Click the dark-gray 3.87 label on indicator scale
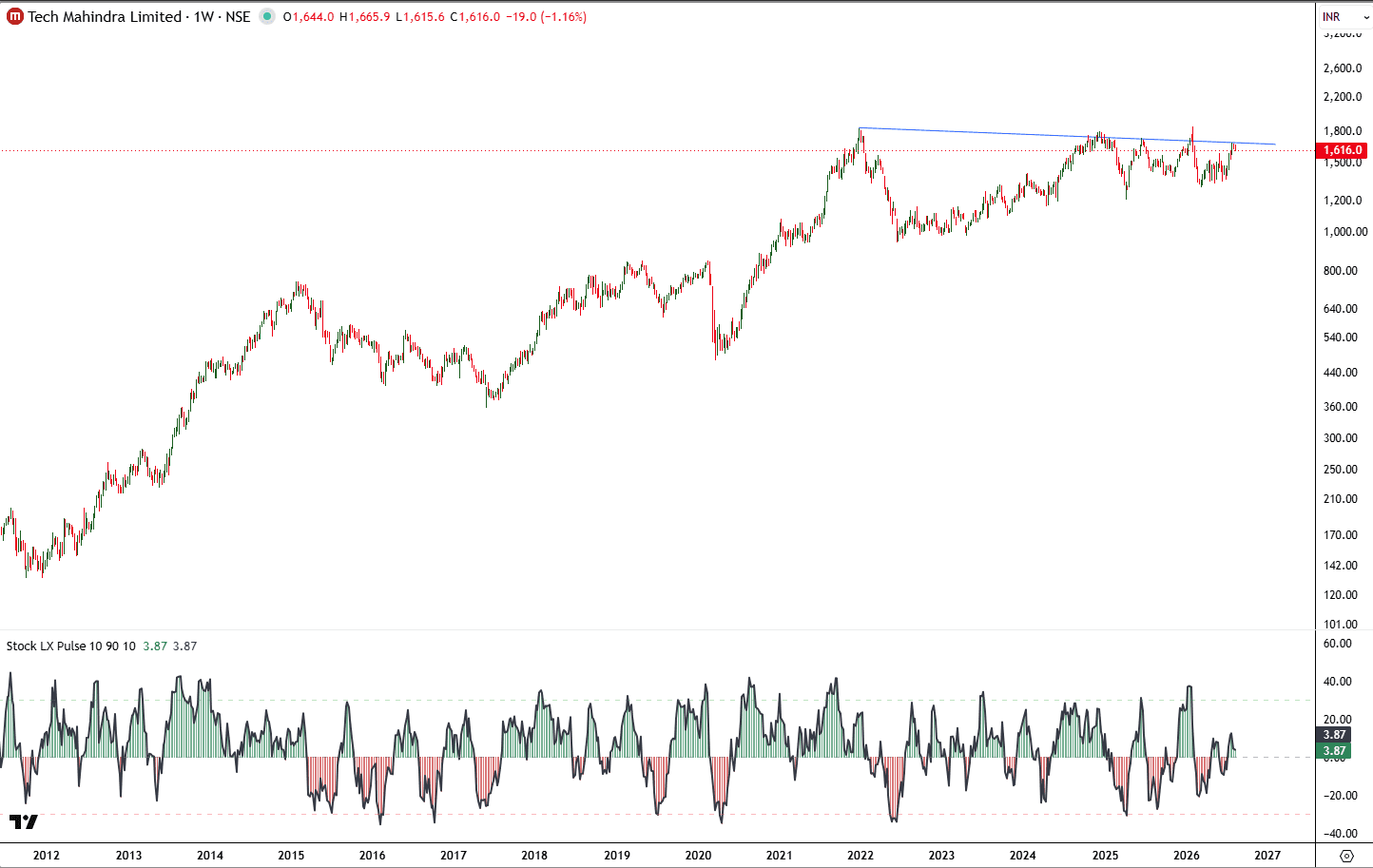The image size is (1373, 868). 1334,734
